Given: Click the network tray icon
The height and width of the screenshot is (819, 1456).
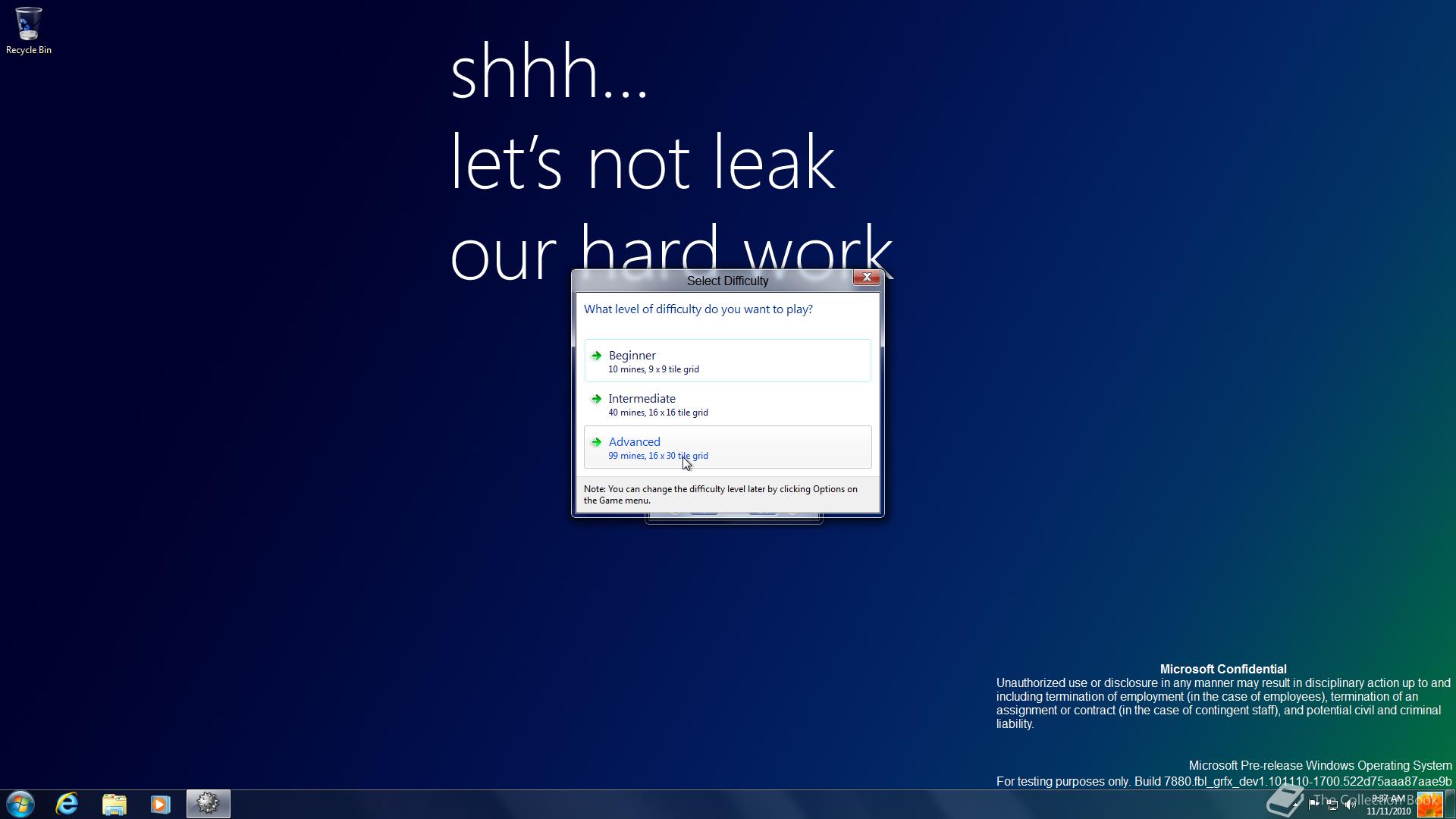Looking at the screenshot, I should [x=1332, y=805].
